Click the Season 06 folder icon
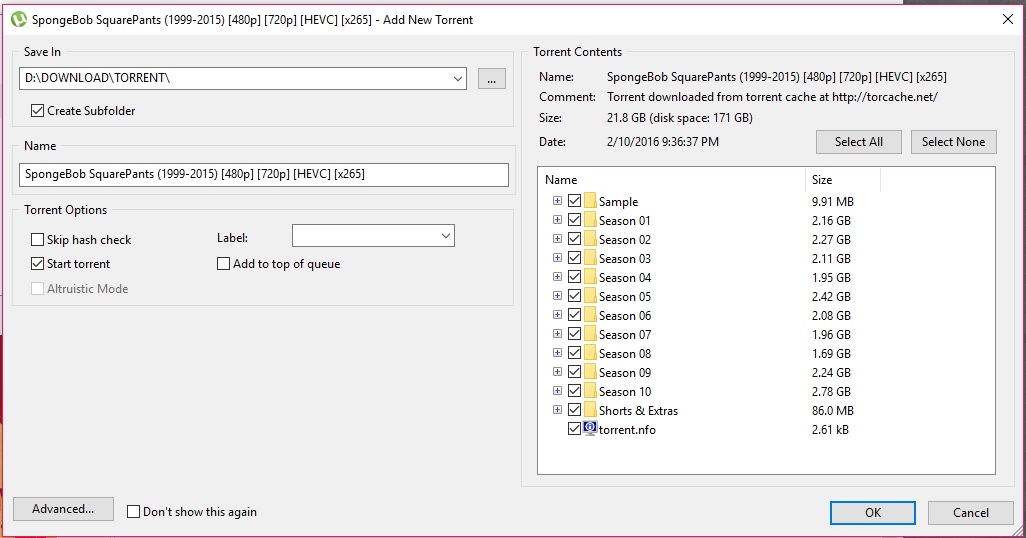The image size is (1026, 538). coord(590,315)
